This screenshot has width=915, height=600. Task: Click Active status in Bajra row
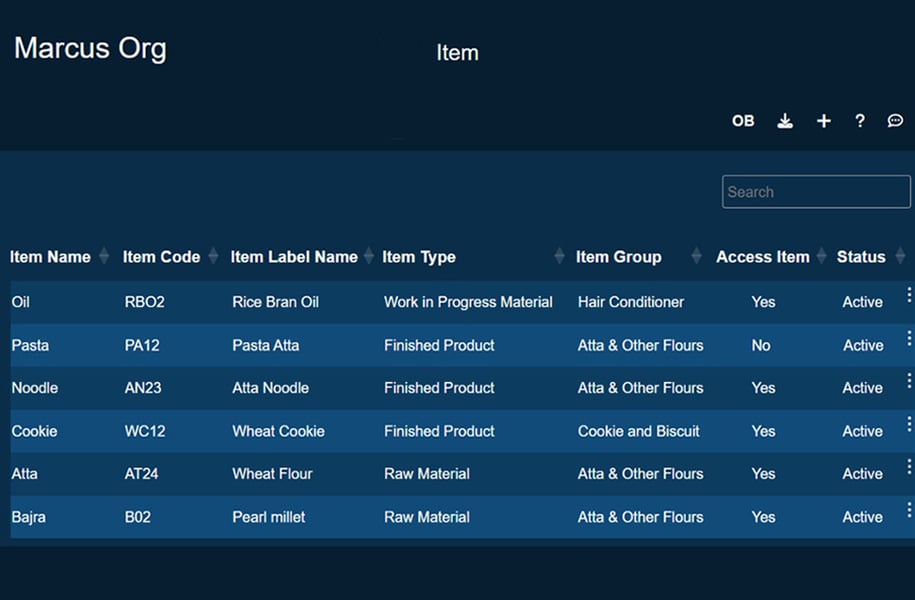coord(862,517)
